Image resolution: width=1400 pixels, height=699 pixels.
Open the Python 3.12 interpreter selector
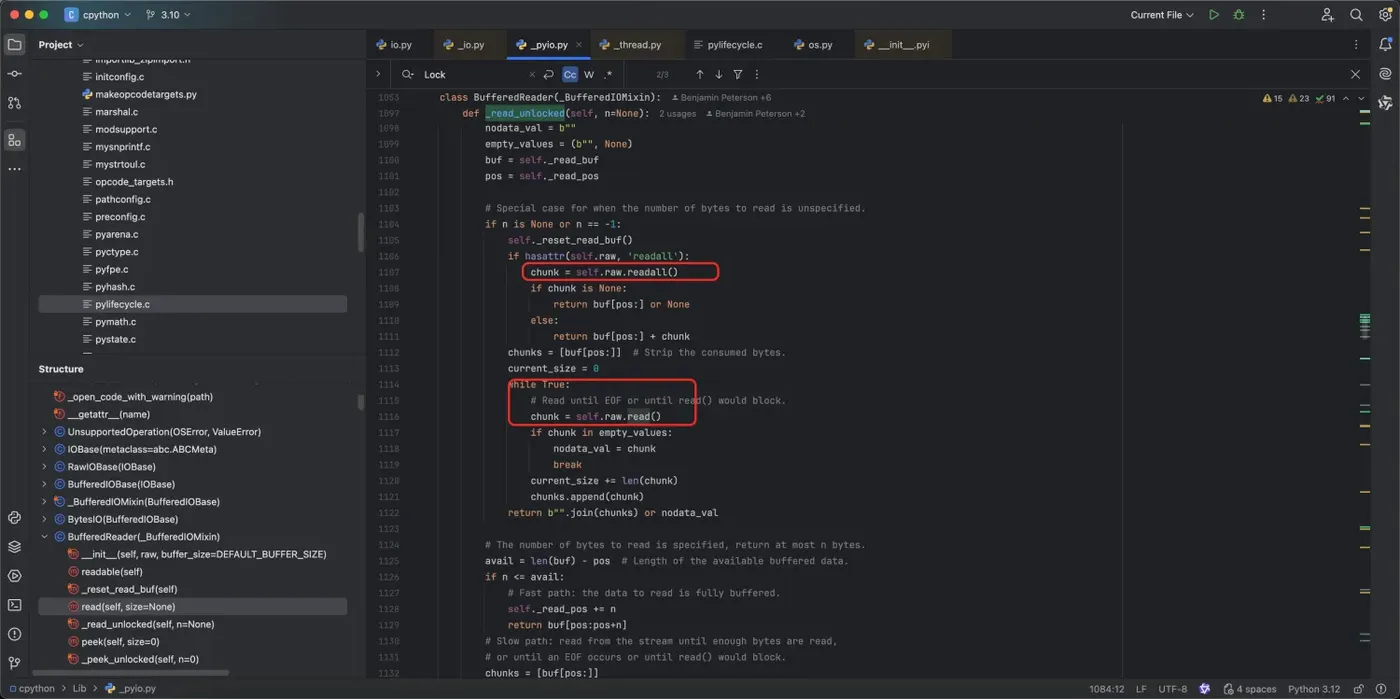click(1313, 689)
